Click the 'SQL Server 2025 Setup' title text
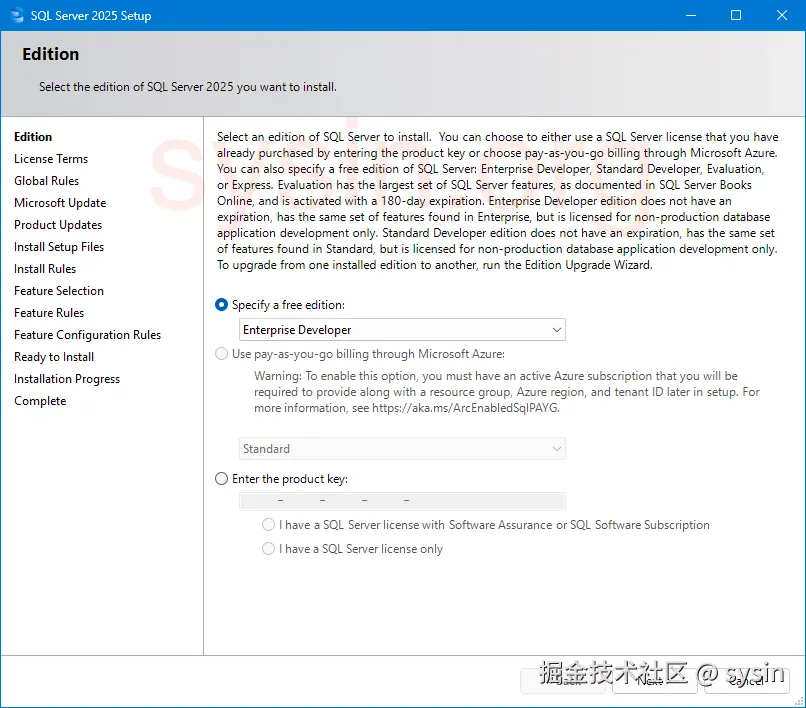 [x=91, y=16]
